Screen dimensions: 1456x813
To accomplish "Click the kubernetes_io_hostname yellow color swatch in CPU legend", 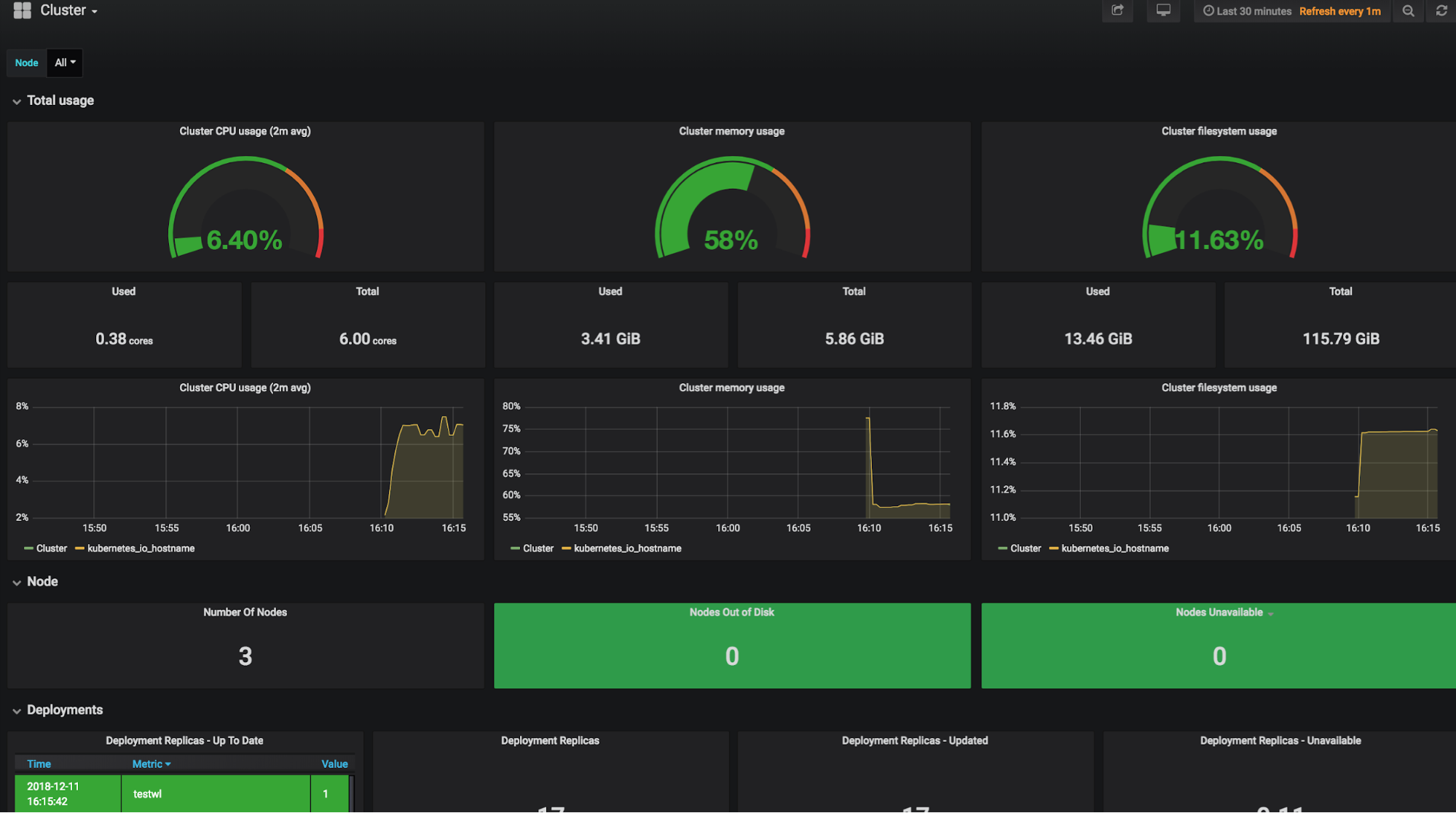I will click(x=79, y=549).
